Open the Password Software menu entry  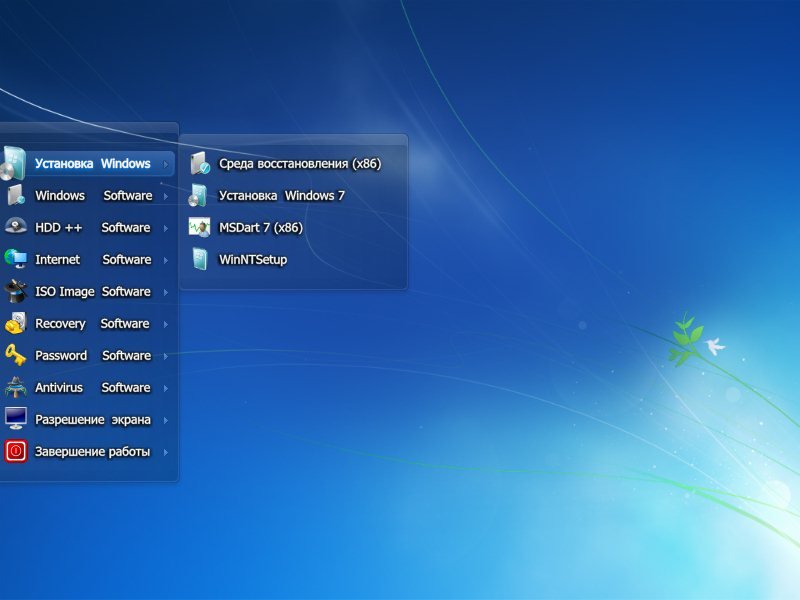[87, 356]
